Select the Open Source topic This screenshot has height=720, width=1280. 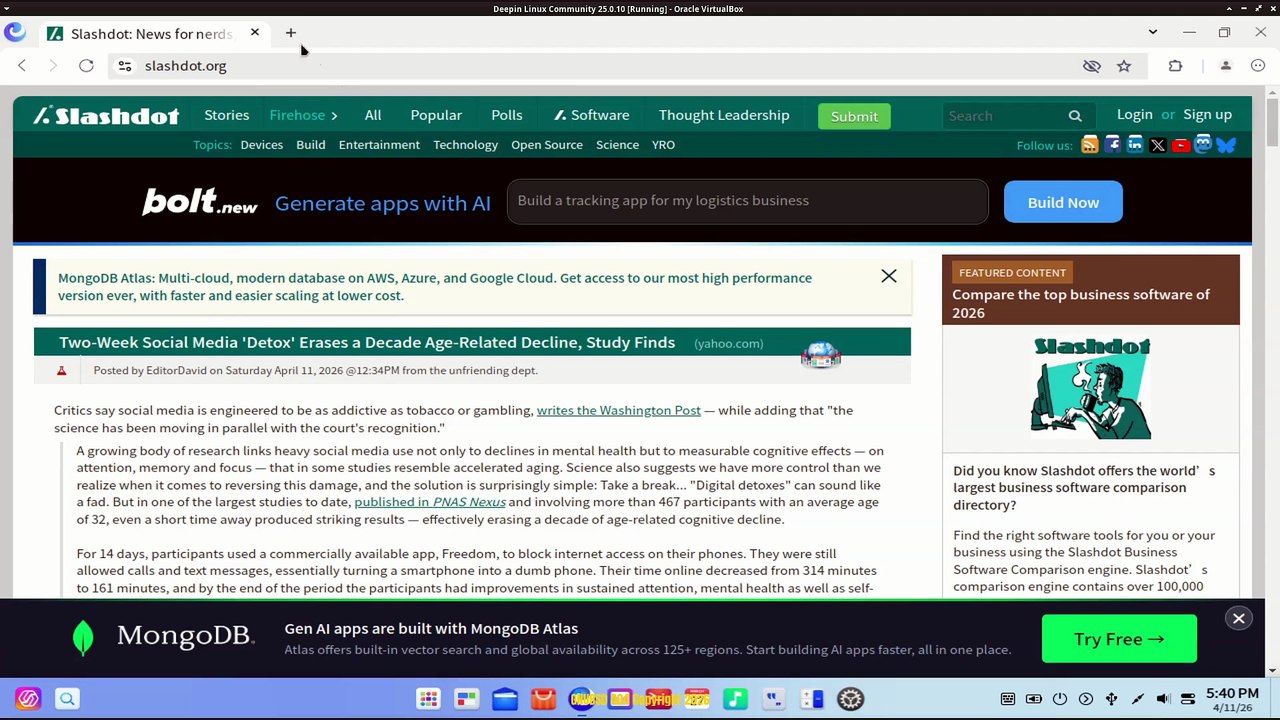547,145
